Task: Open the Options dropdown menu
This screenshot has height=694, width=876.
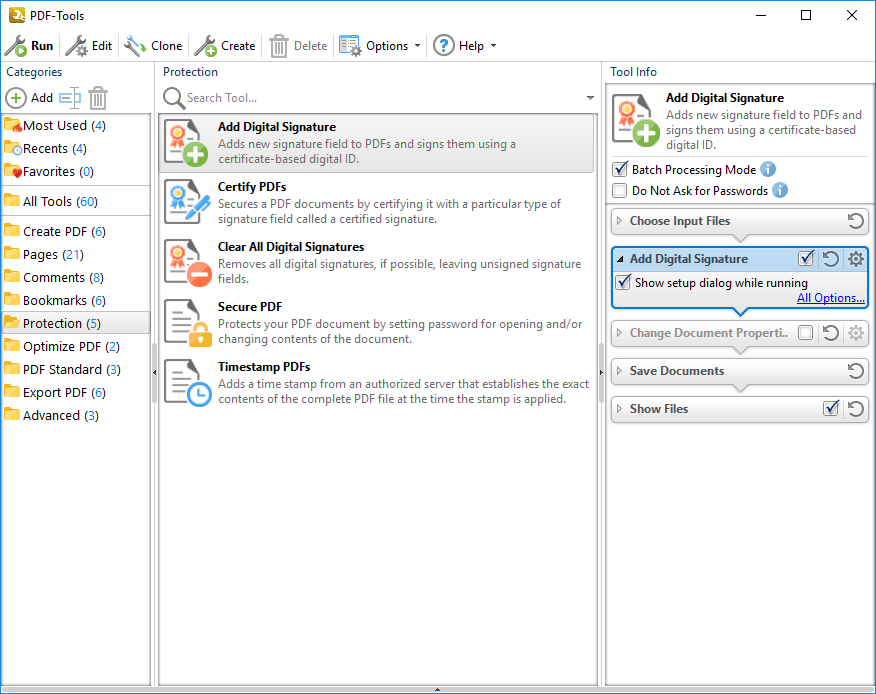Action: point(380,46)
